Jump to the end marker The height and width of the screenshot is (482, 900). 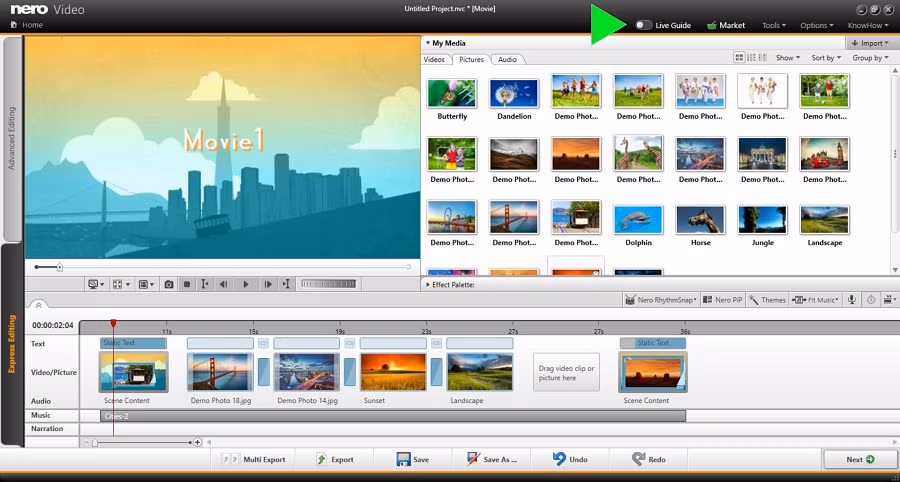click(287, 284)
